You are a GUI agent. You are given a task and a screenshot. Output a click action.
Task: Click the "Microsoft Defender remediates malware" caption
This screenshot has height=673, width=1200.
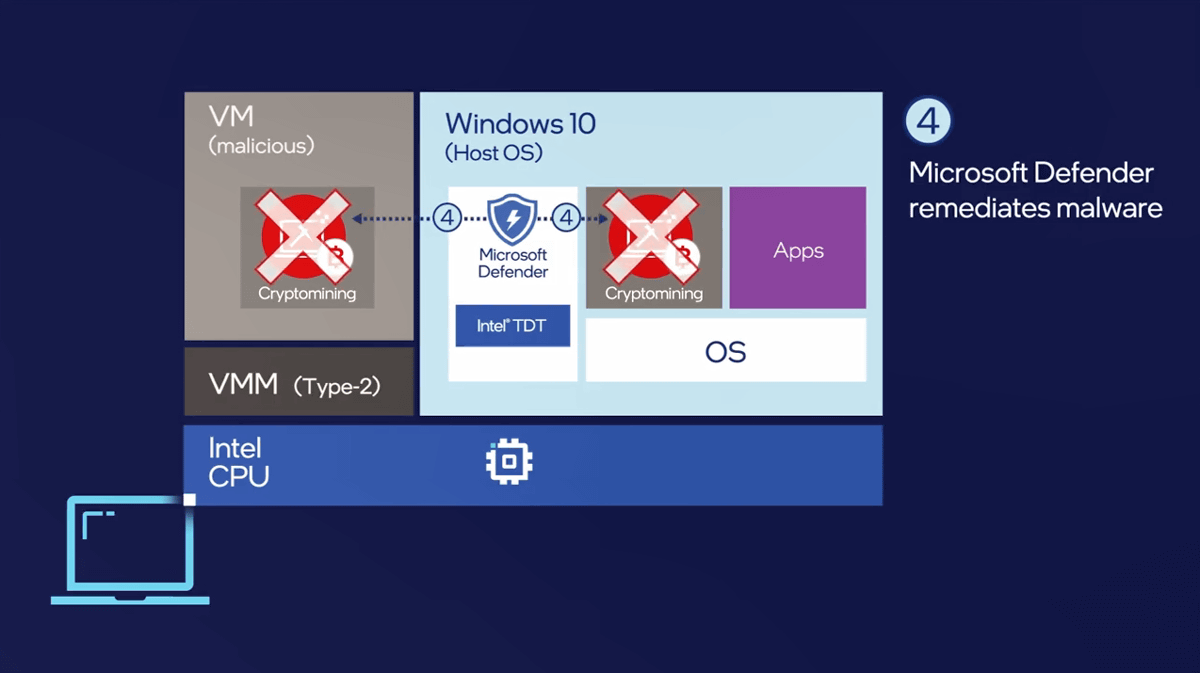[1035, 190]
